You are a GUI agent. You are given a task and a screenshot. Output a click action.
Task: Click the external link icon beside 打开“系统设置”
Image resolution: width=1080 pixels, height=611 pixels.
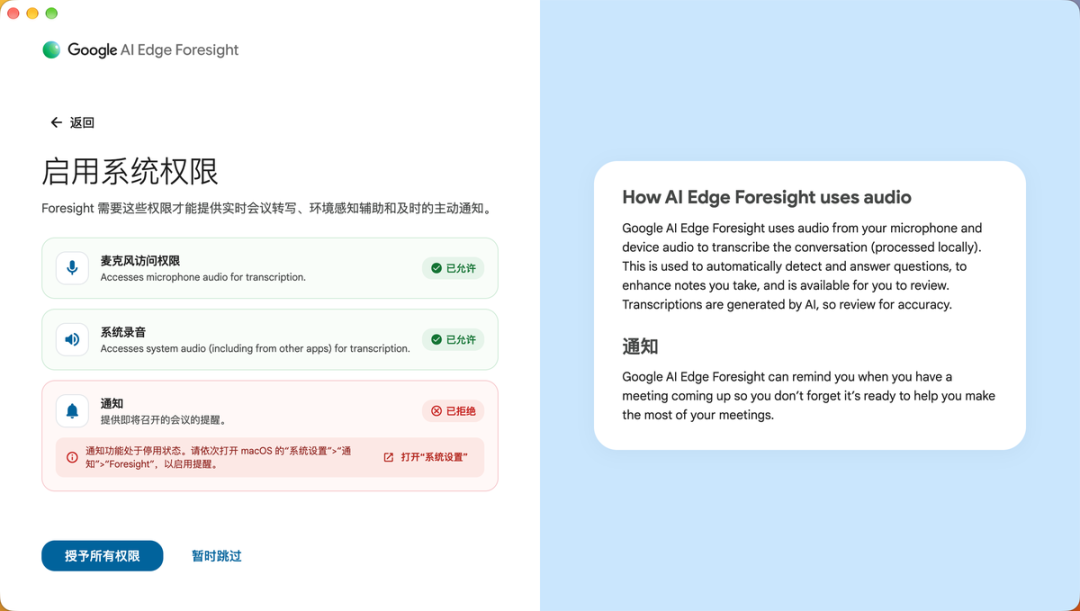388,457
